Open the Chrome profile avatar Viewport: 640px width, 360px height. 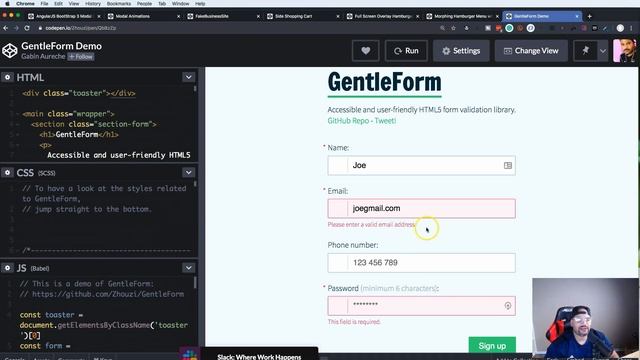(x=620, y=28)
